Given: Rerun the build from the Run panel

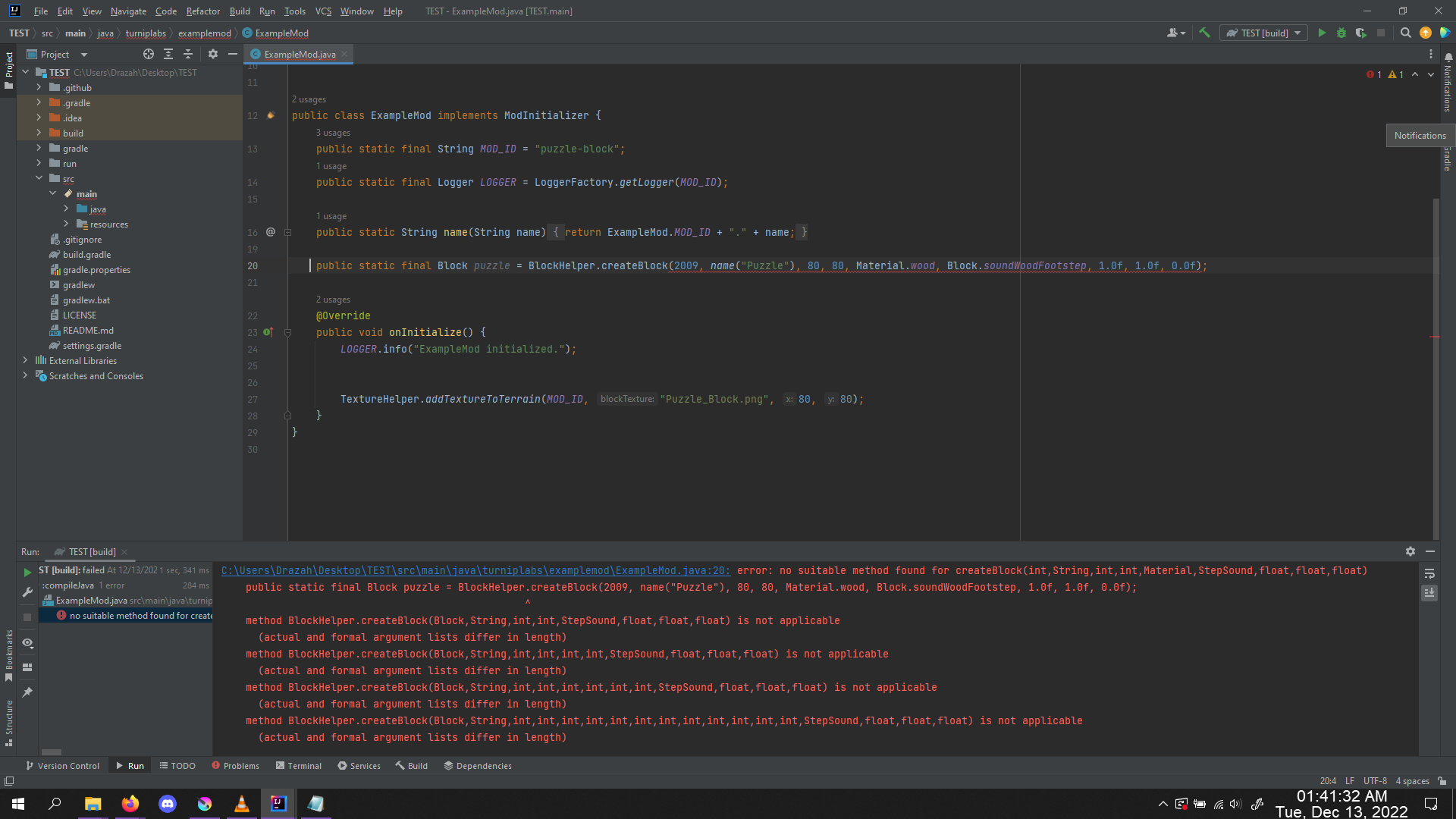Looking at the screenshot, I should click(27, 573).
